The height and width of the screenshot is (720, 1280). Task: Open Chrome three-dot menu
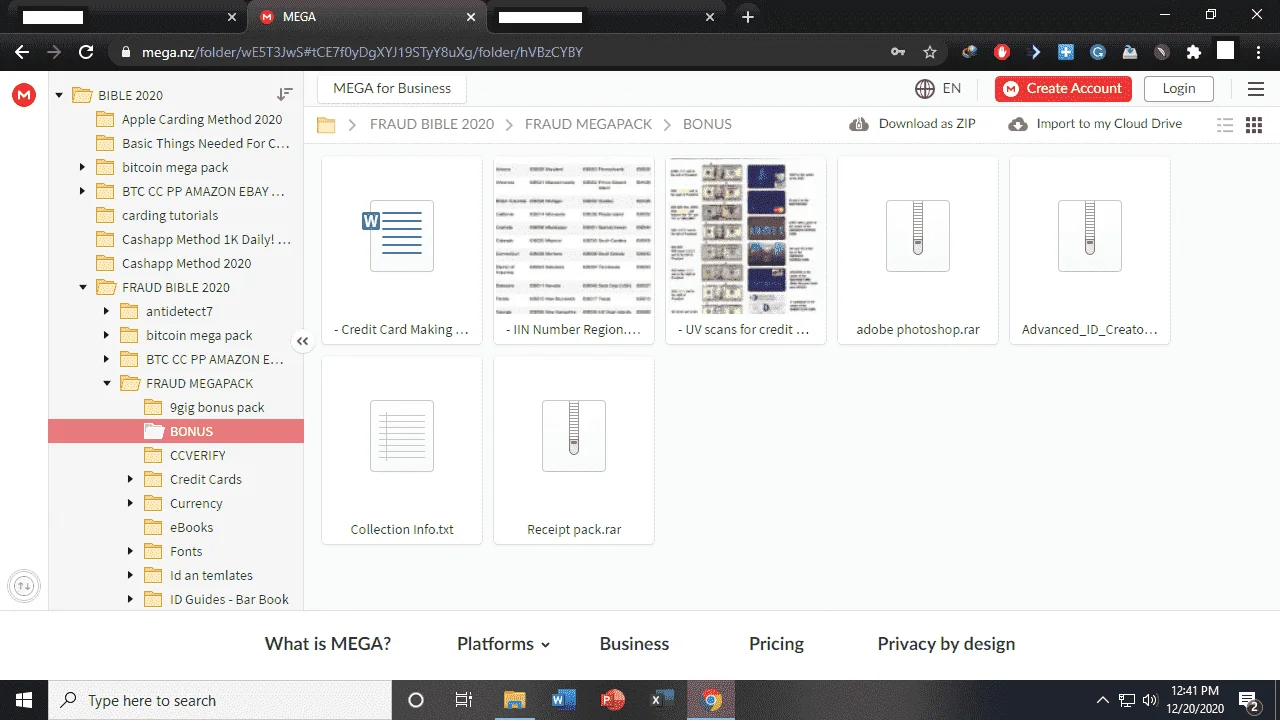click(1257, 52)
